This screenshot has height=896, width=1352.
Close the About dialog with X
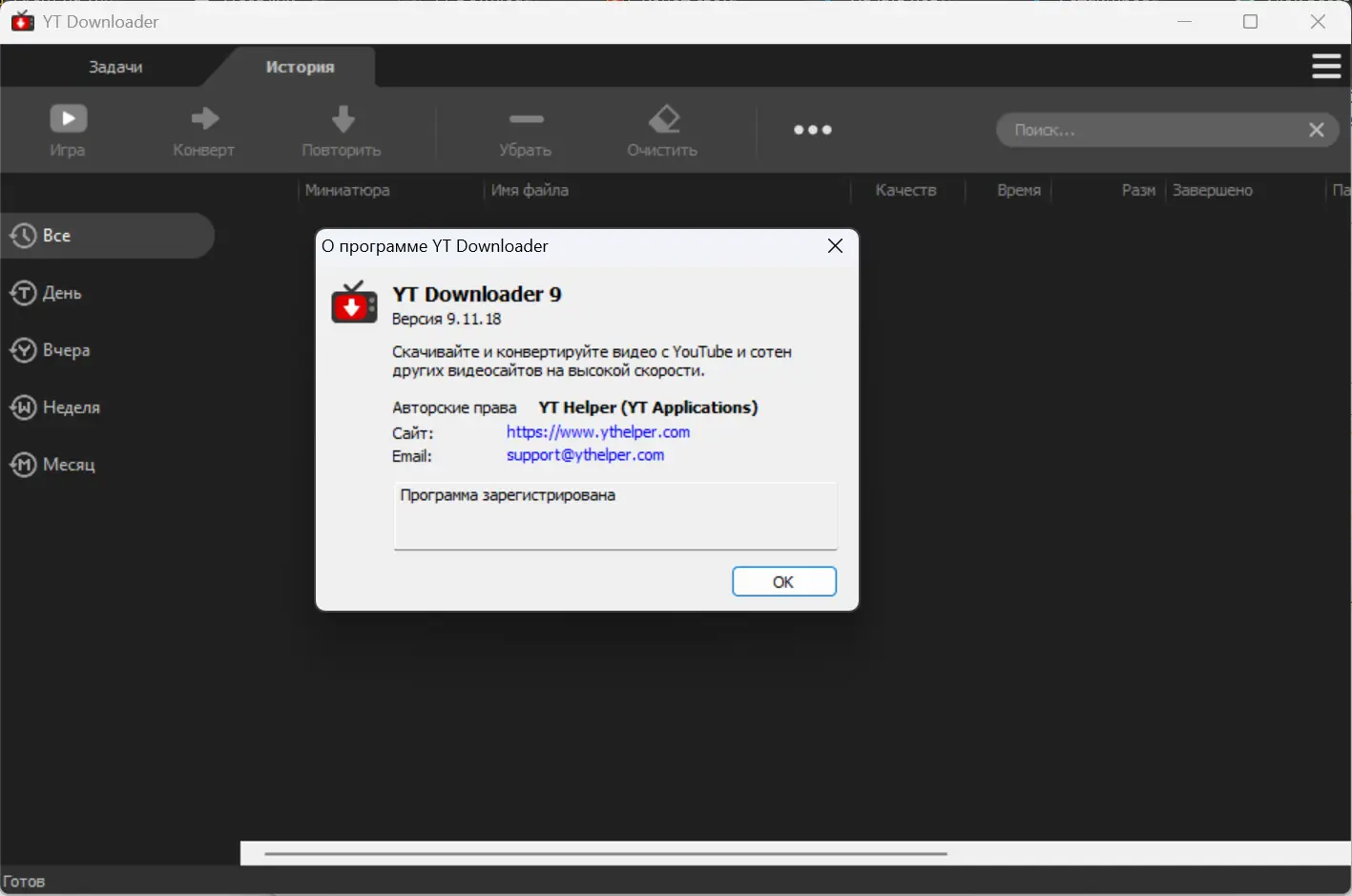click(x=835, y=246)
